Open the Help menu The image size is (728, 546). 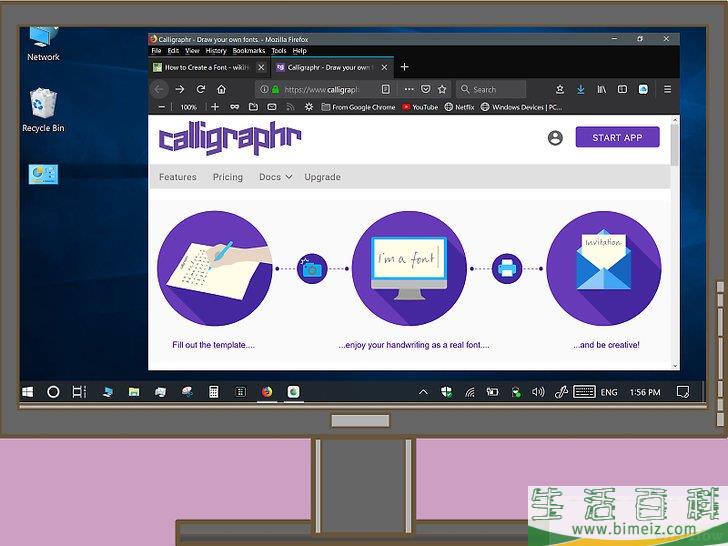[299, 51]
